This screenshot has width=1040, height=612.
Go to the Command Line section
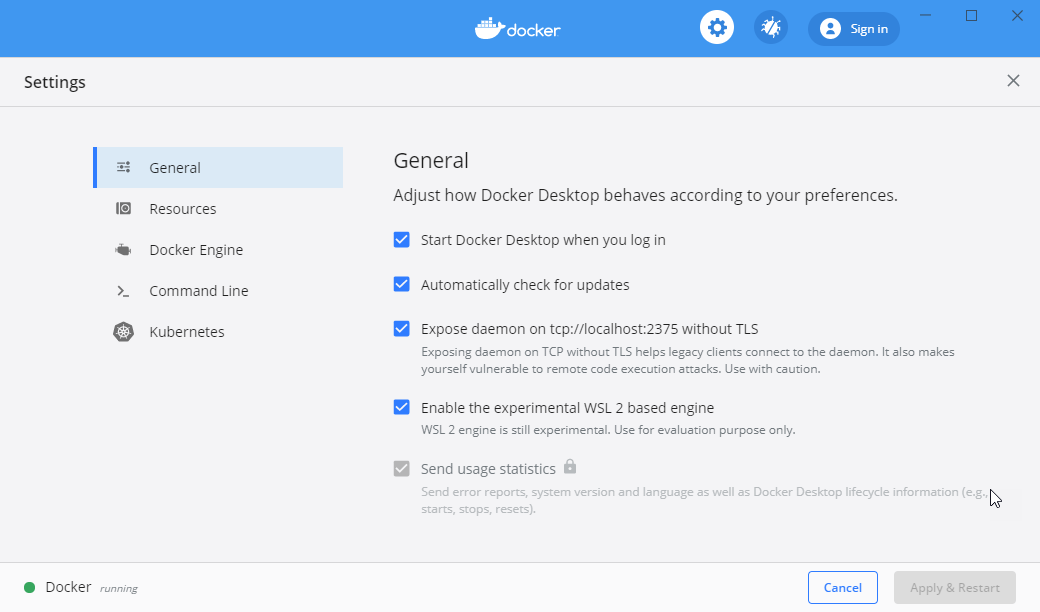[x=218, y=291]
